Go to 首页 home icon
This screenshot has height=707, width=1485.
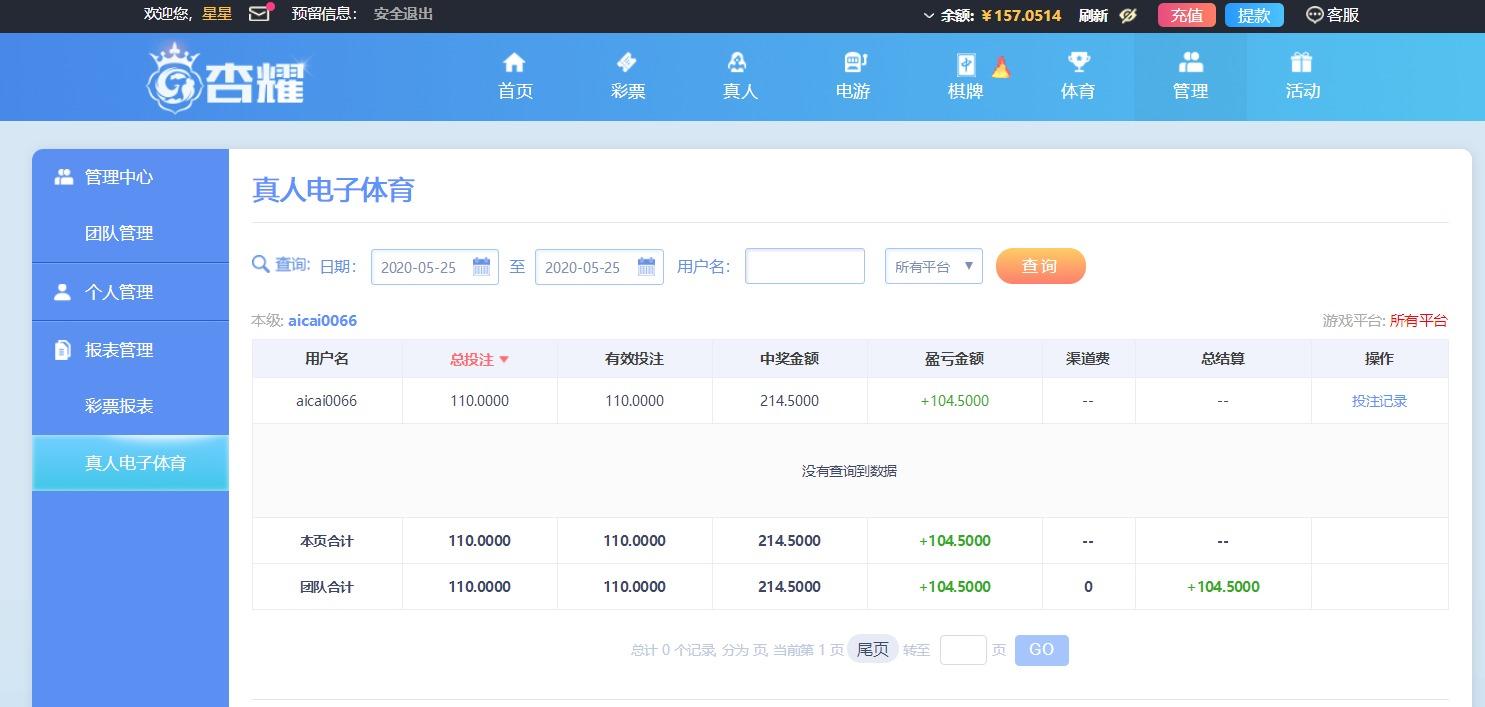[515, 63]
